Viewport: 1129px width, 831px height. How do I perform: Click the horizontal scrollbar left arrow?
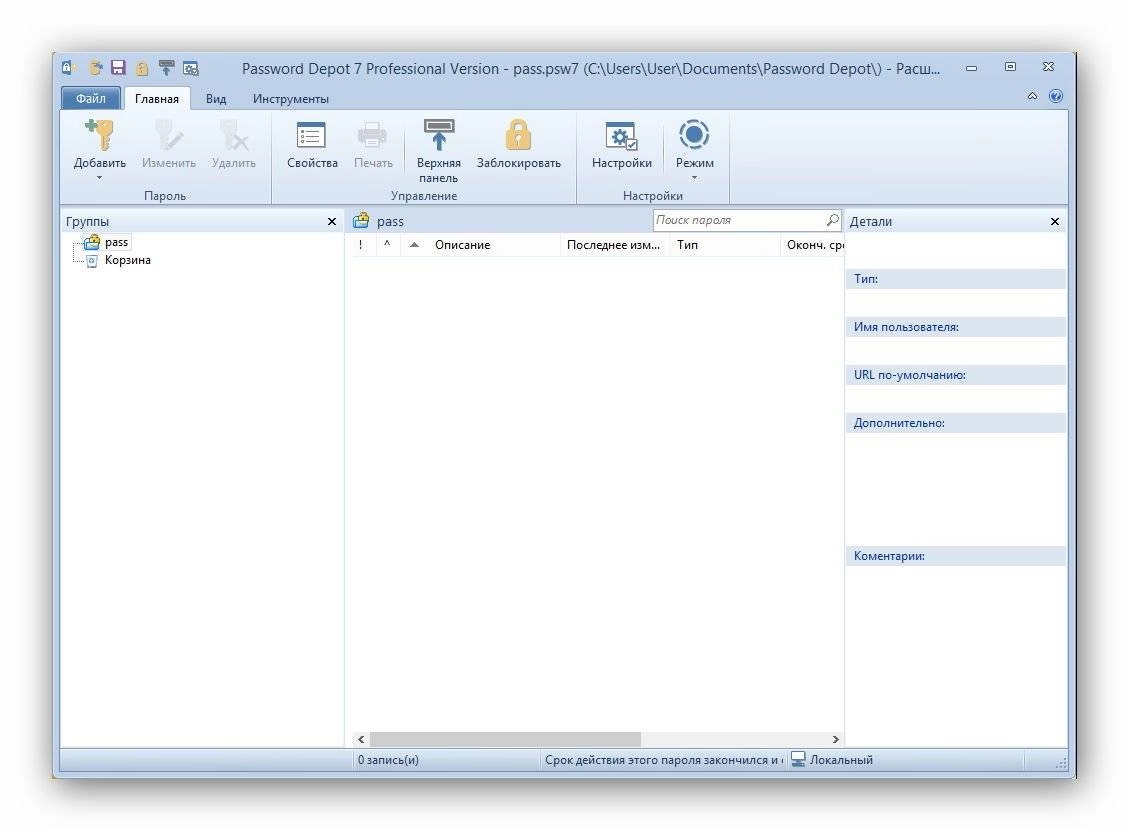(x=361, y=740)
